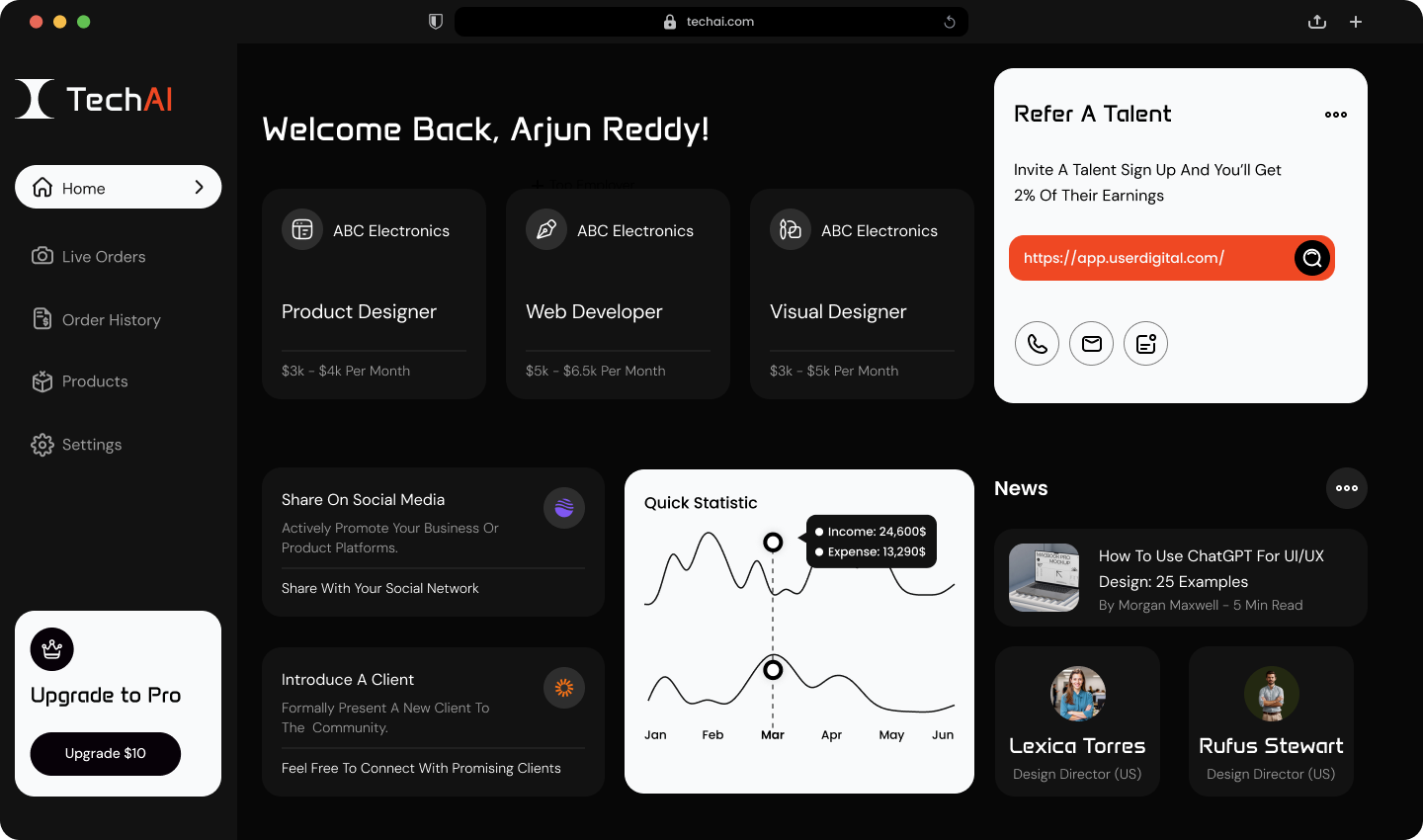Select the Live Orders camera icon
The width and height of the screenshot is (1423, 840).
[x=42, y=256]
